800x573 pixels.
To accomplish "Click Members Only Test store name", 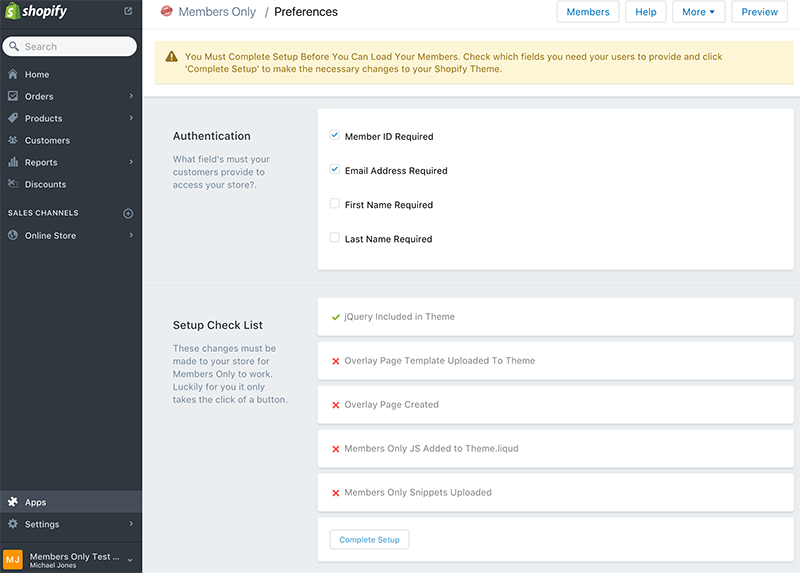I will point(74,557).
